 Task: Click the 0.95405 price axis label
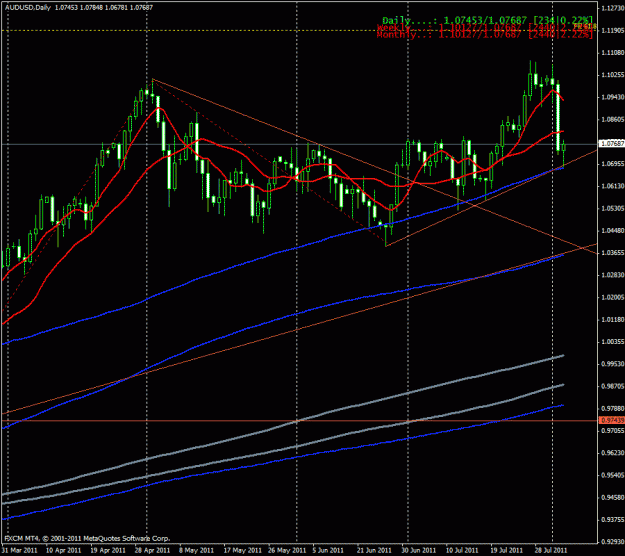pos(613,475)
